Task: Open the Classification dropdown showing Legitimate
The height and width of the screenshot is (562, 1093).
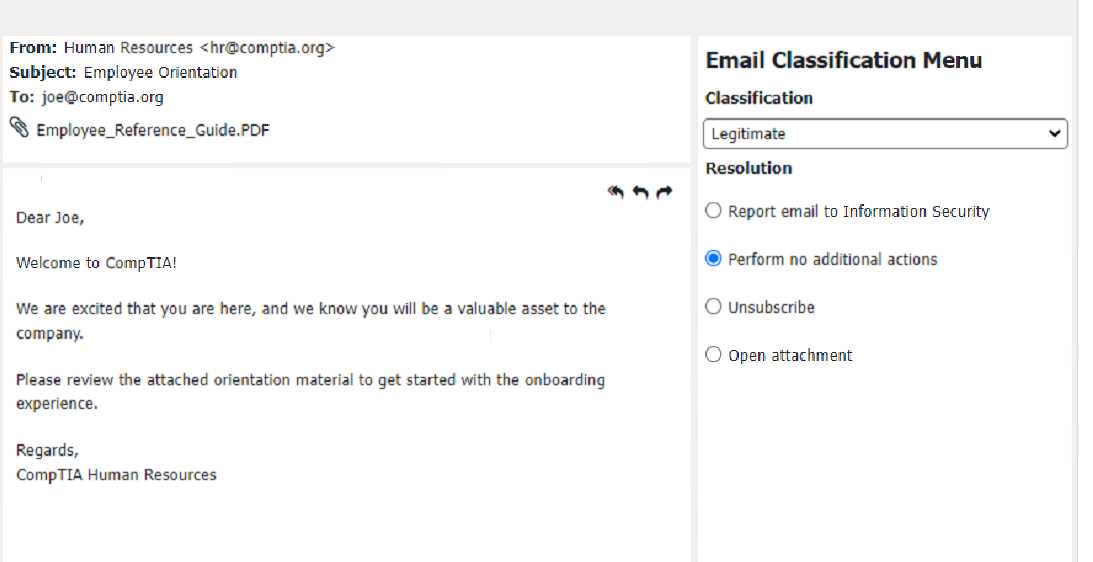Action: coord(885,134)
